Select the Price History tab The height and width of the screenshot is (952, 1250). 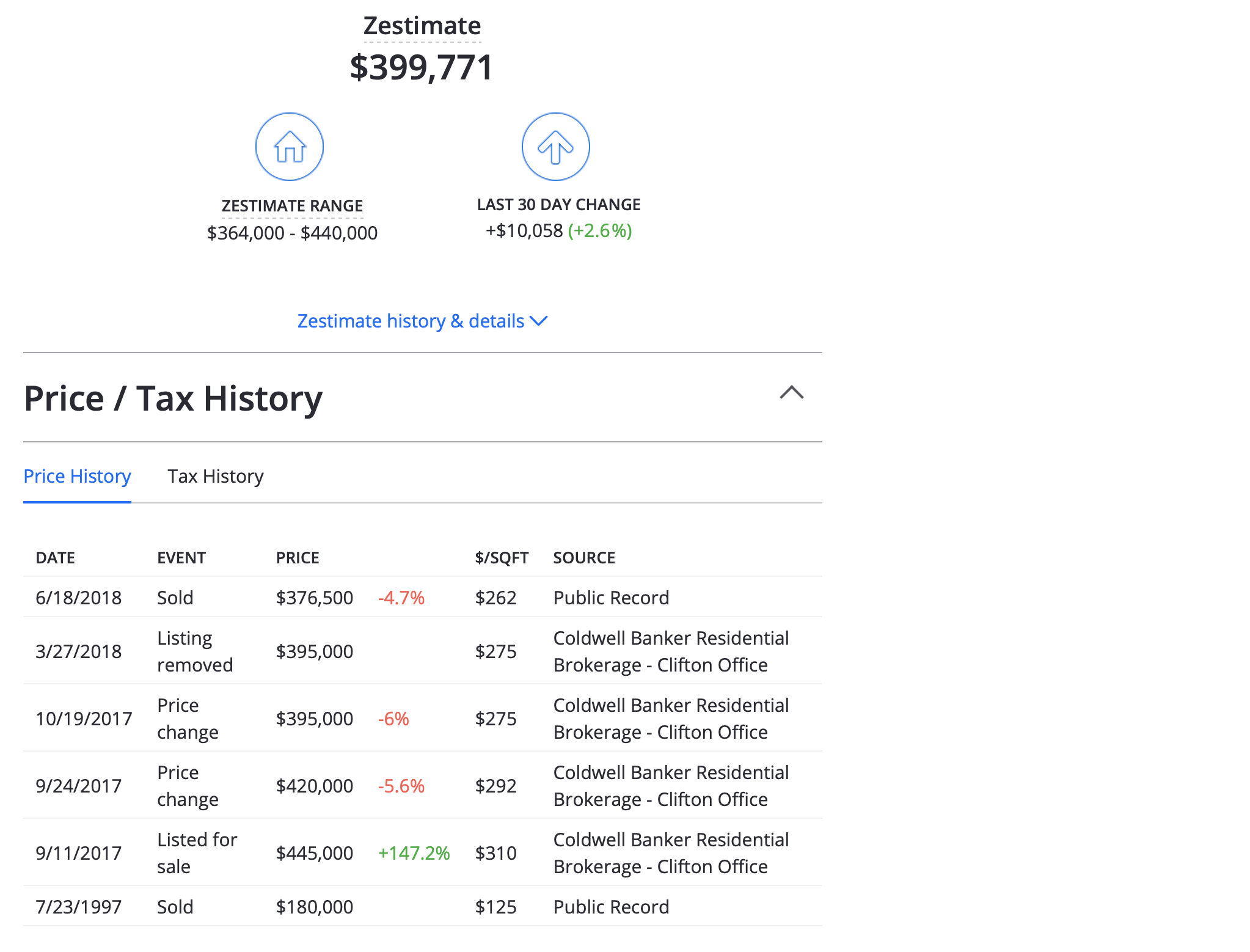click(77, 477)
